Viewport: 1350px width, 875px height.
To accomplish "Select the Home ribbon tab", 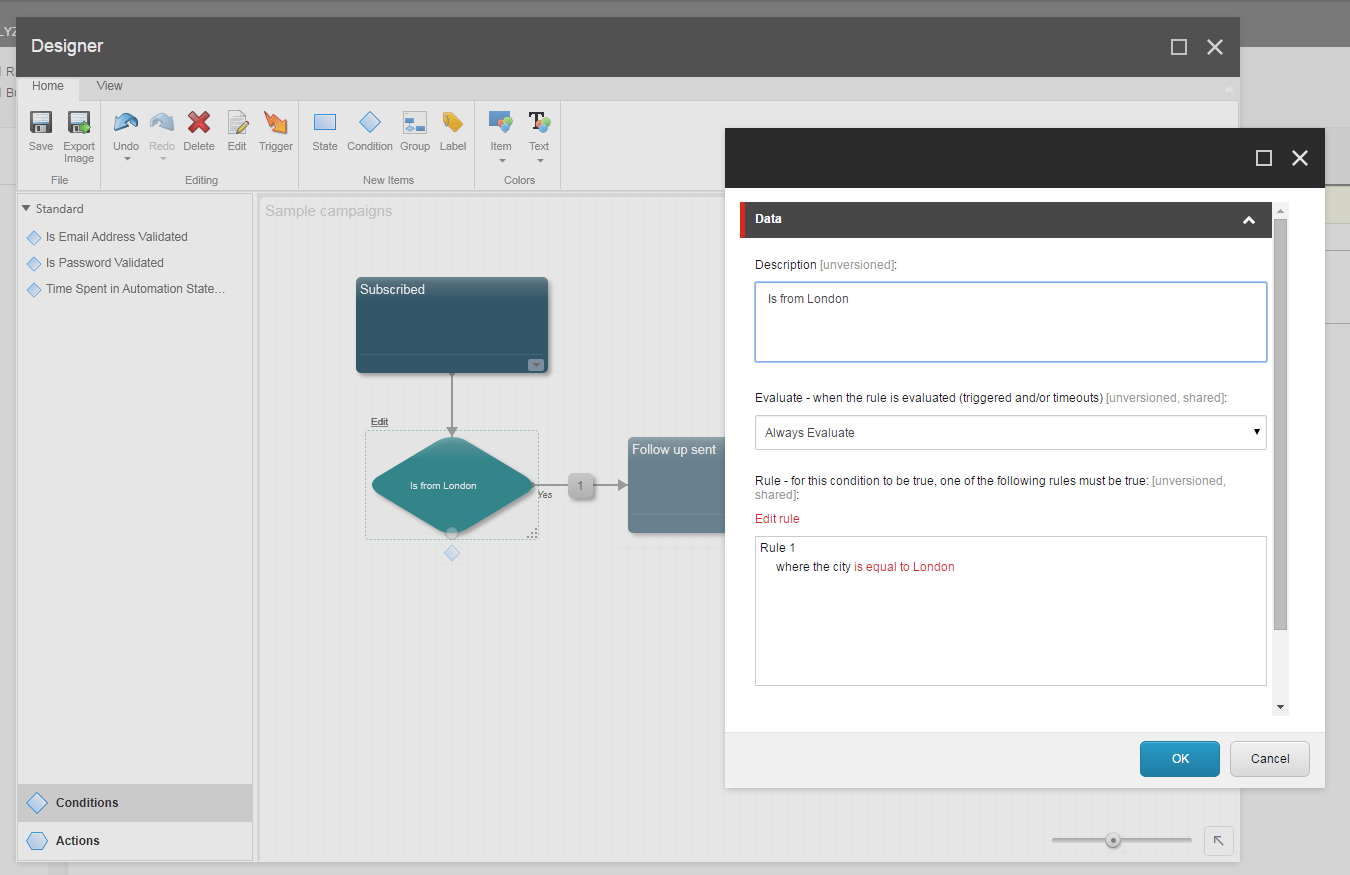I will (x=47, y=86).
